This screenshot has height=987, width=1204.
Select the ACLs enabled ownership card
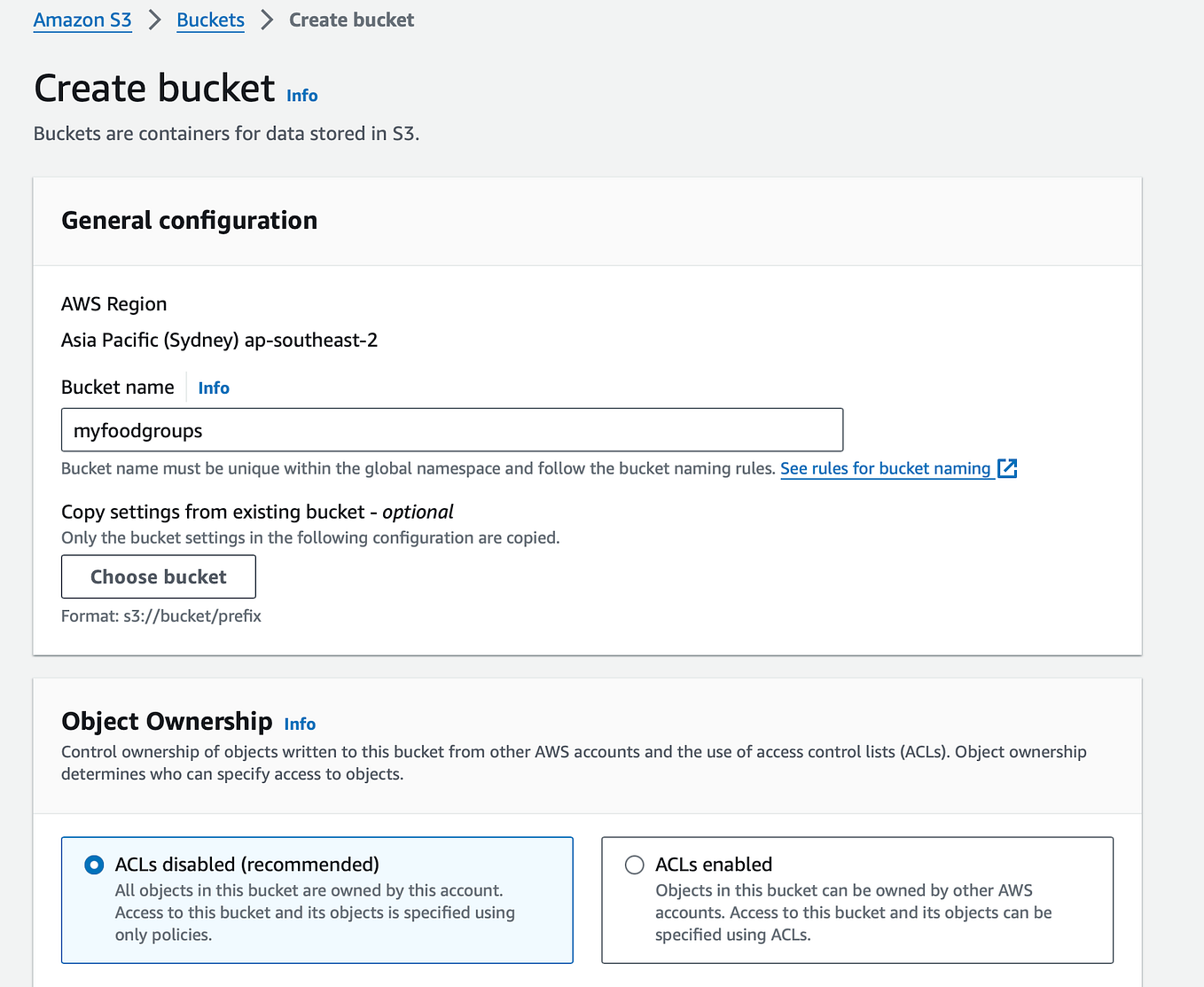point(856,899)
